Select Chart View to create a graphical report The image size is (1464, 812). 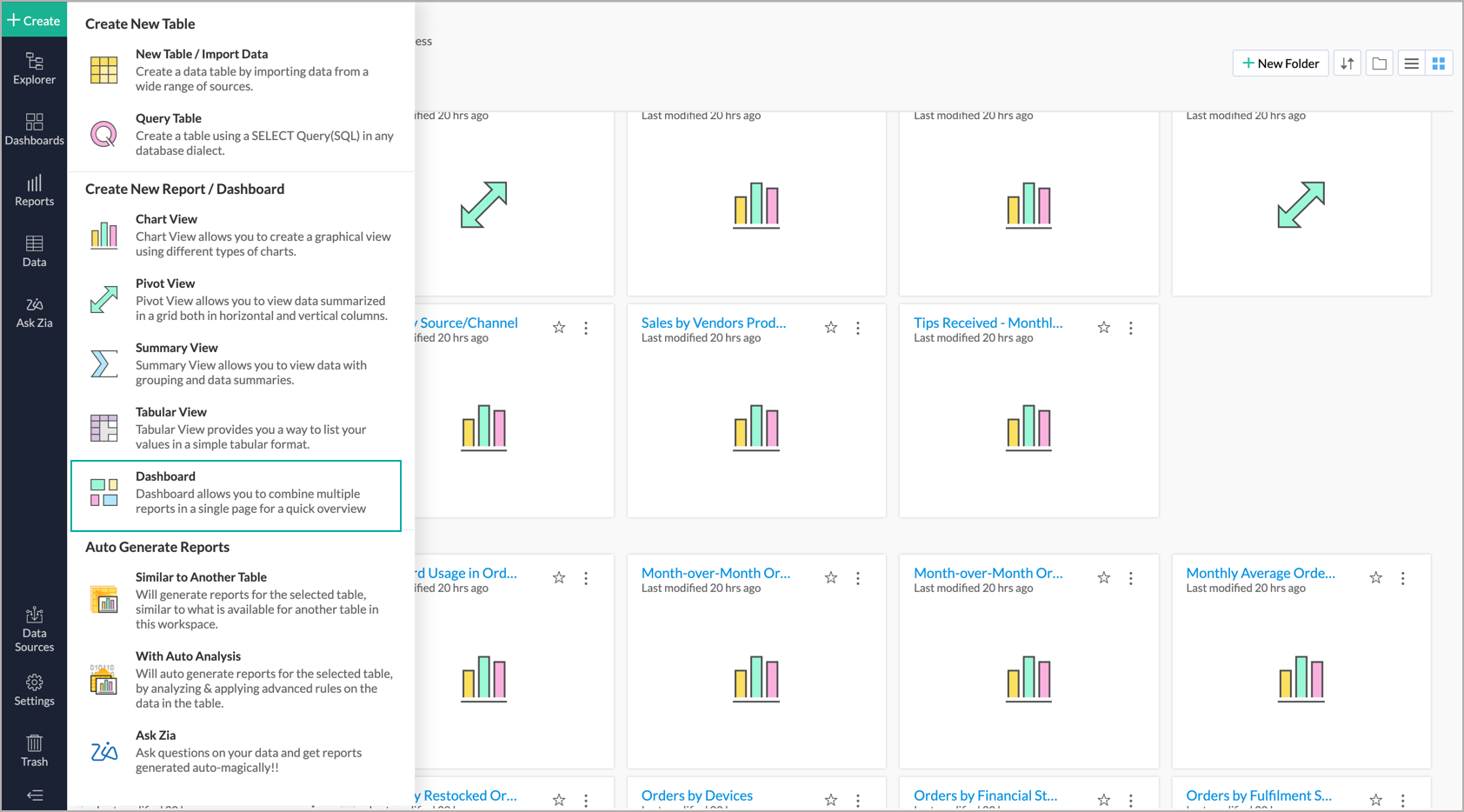166,219
